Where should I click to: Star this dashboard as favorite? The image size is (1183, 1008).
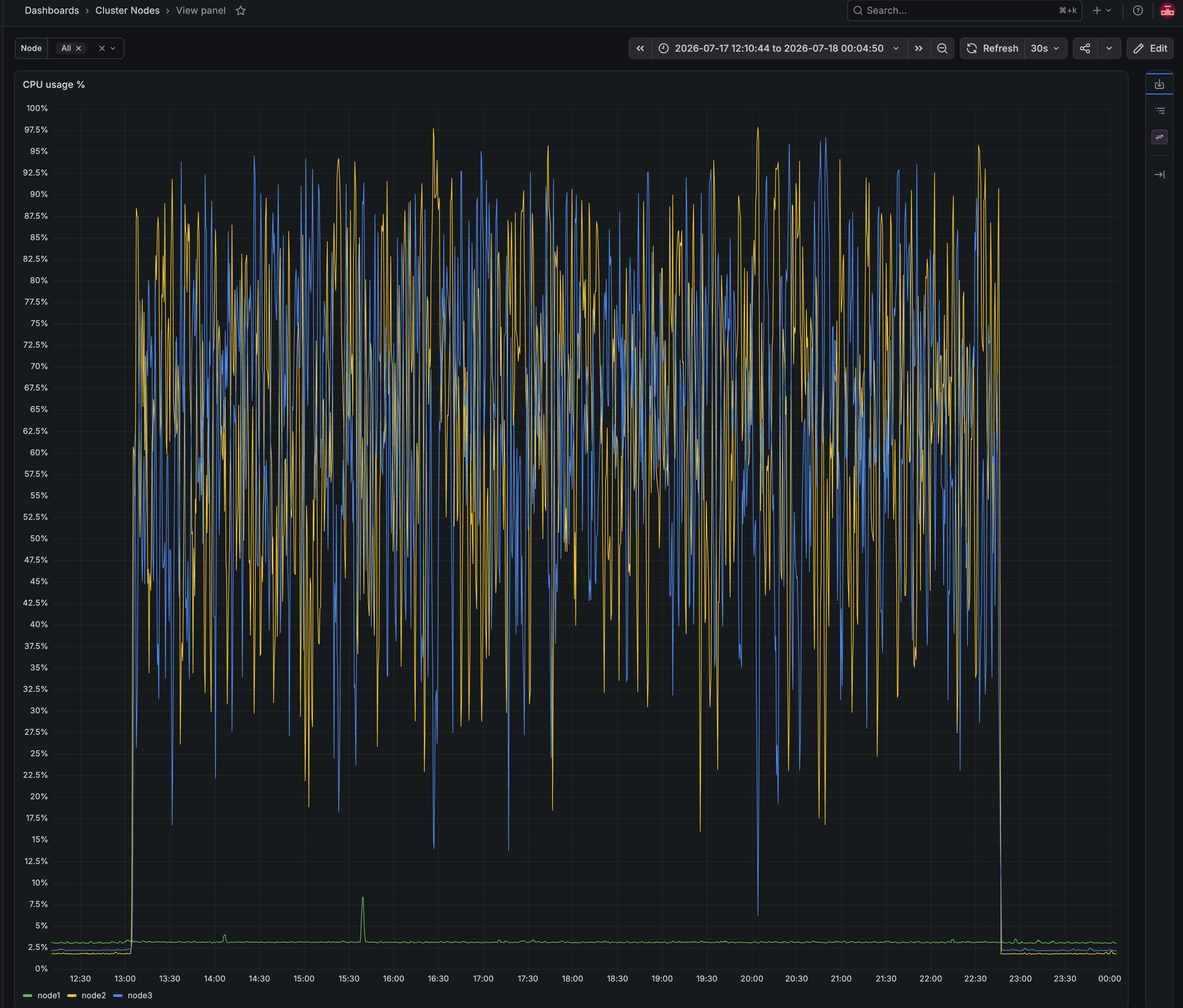[240, 10]
